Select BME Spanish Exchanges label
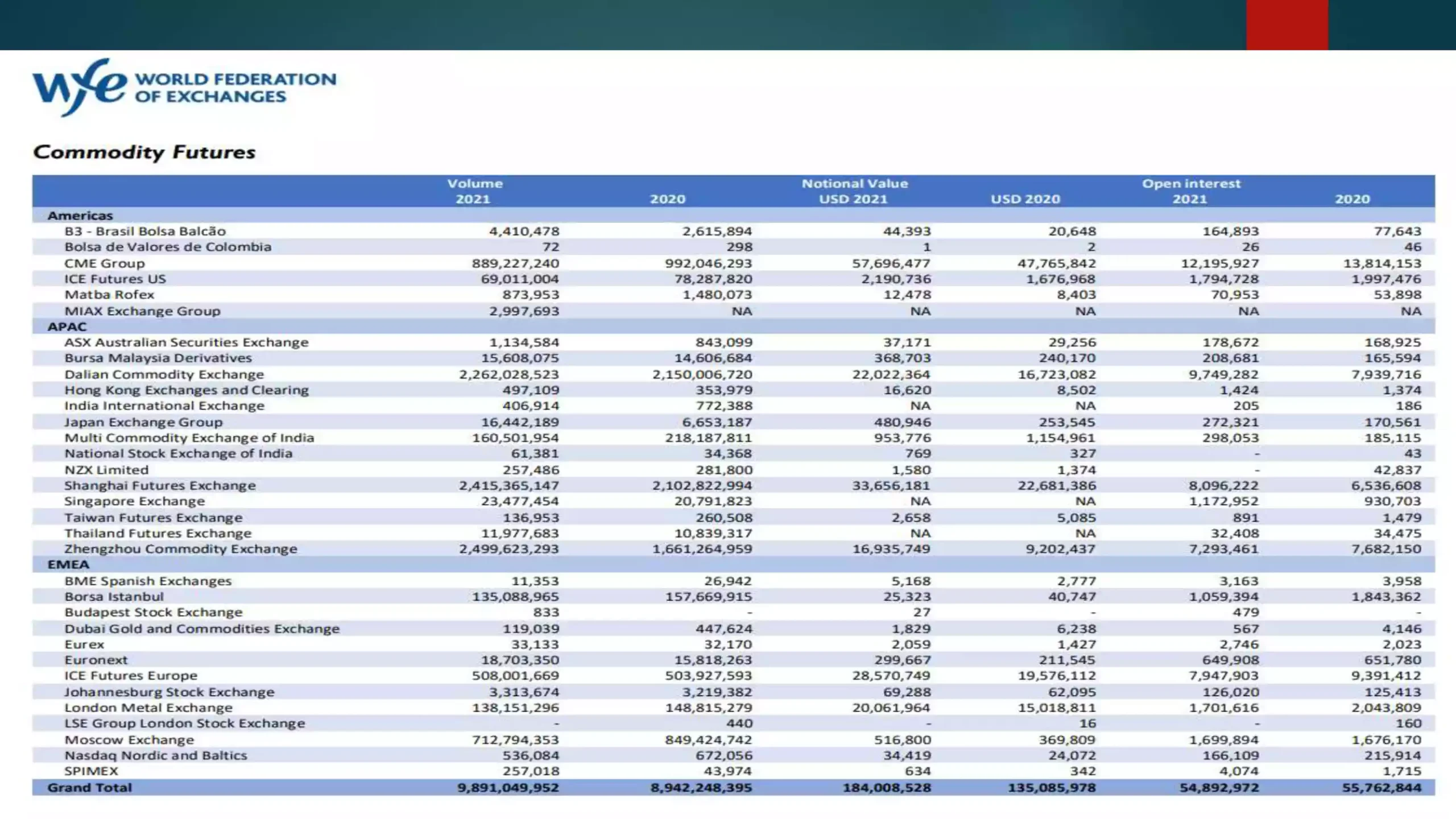Screen dimensions: 1456x819 148,581
